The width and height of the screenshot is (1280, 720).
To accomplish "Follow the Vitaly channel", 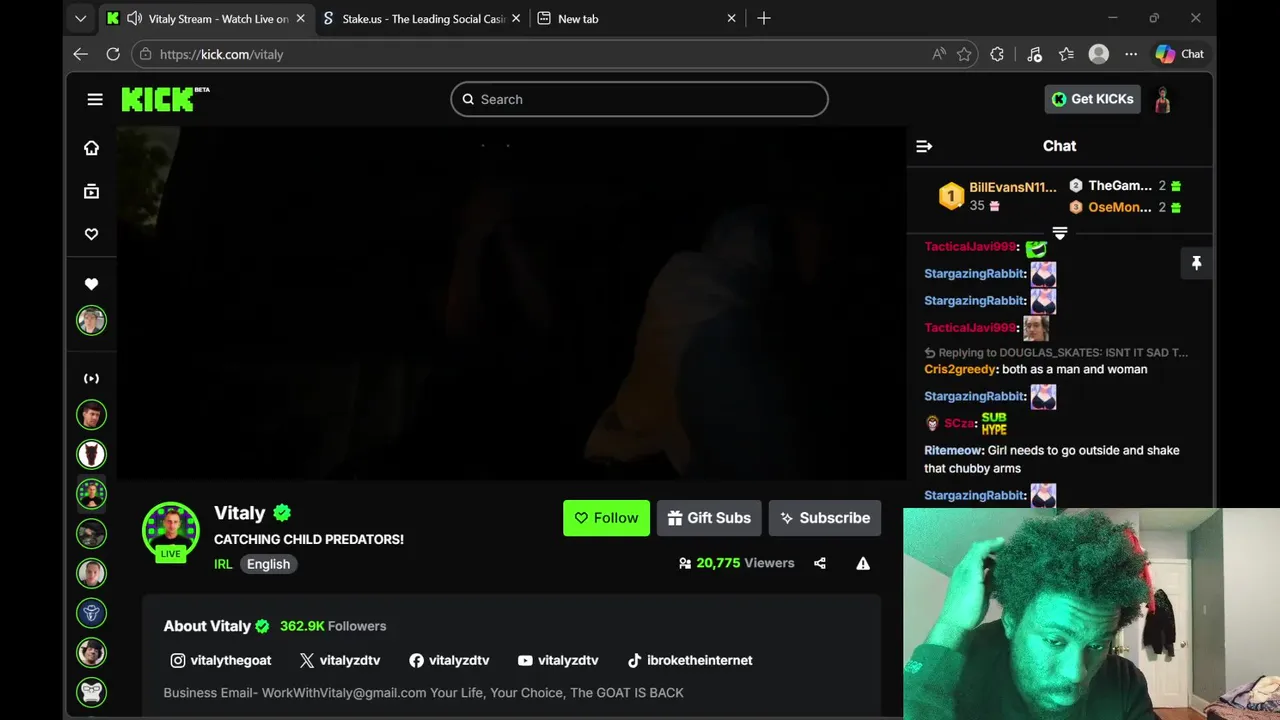I will click(x=606, y=518).
